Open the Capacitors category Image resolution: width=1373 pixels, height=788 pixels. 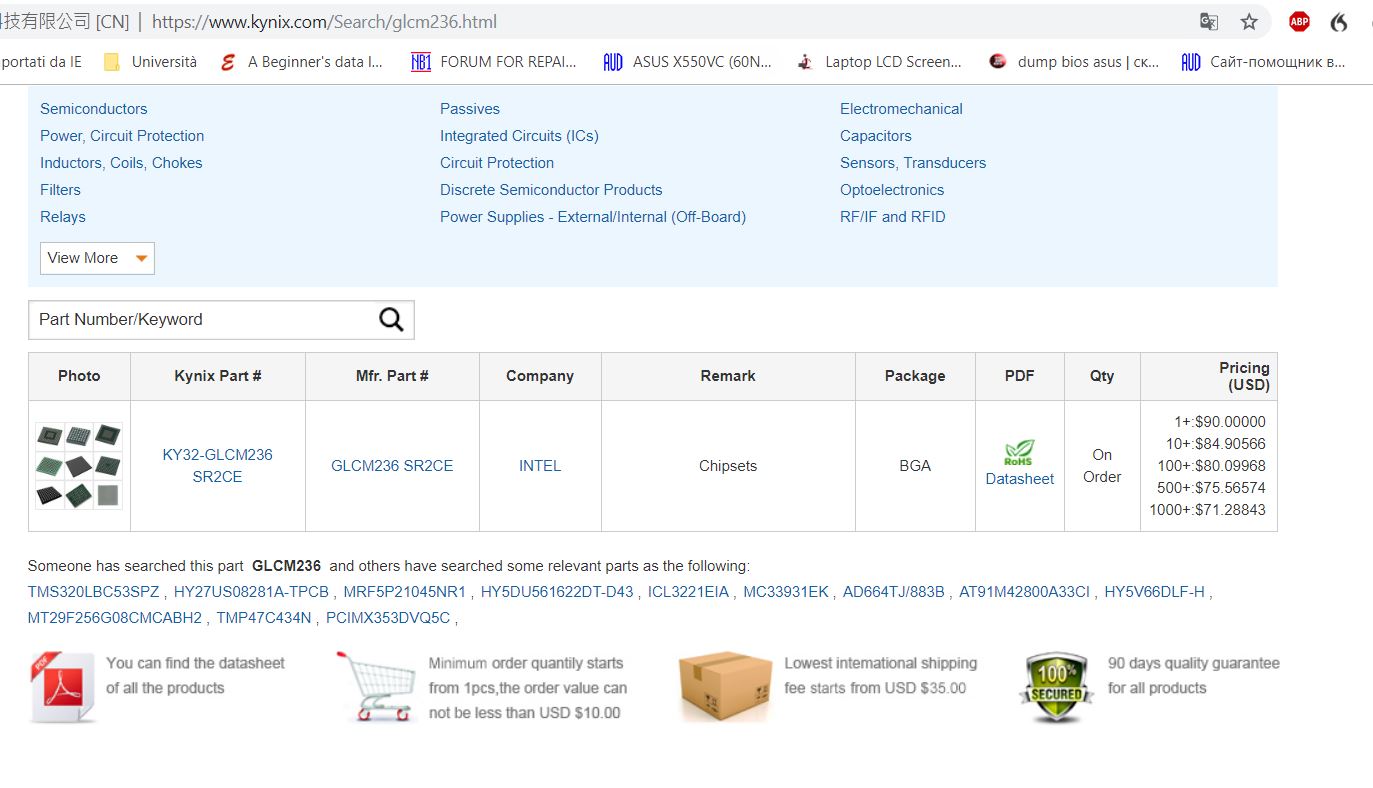876,136
